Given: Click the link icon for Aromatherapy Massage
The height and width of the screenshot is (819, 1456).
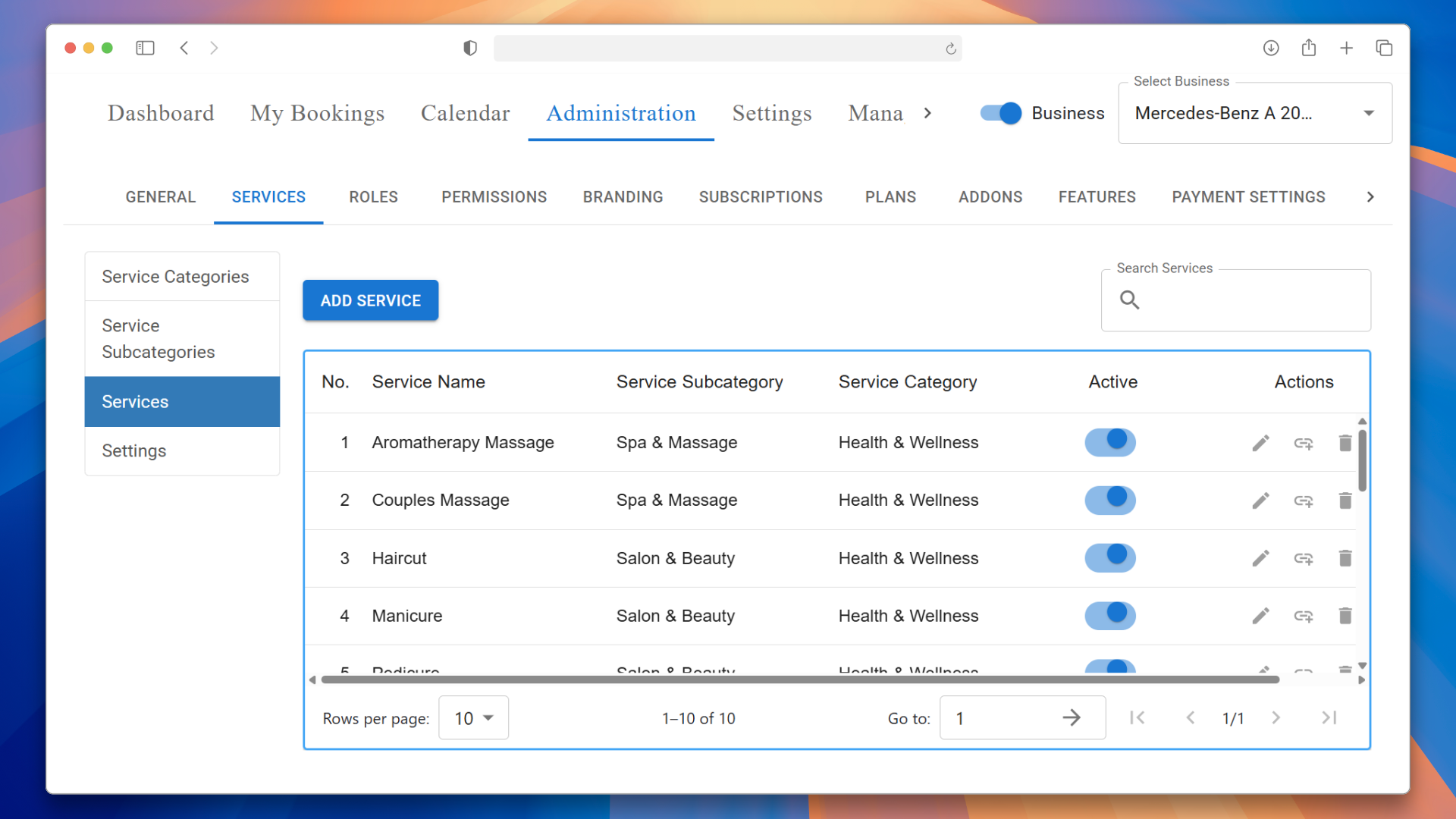Looking at the screenshot, I should click(1303, 443).
